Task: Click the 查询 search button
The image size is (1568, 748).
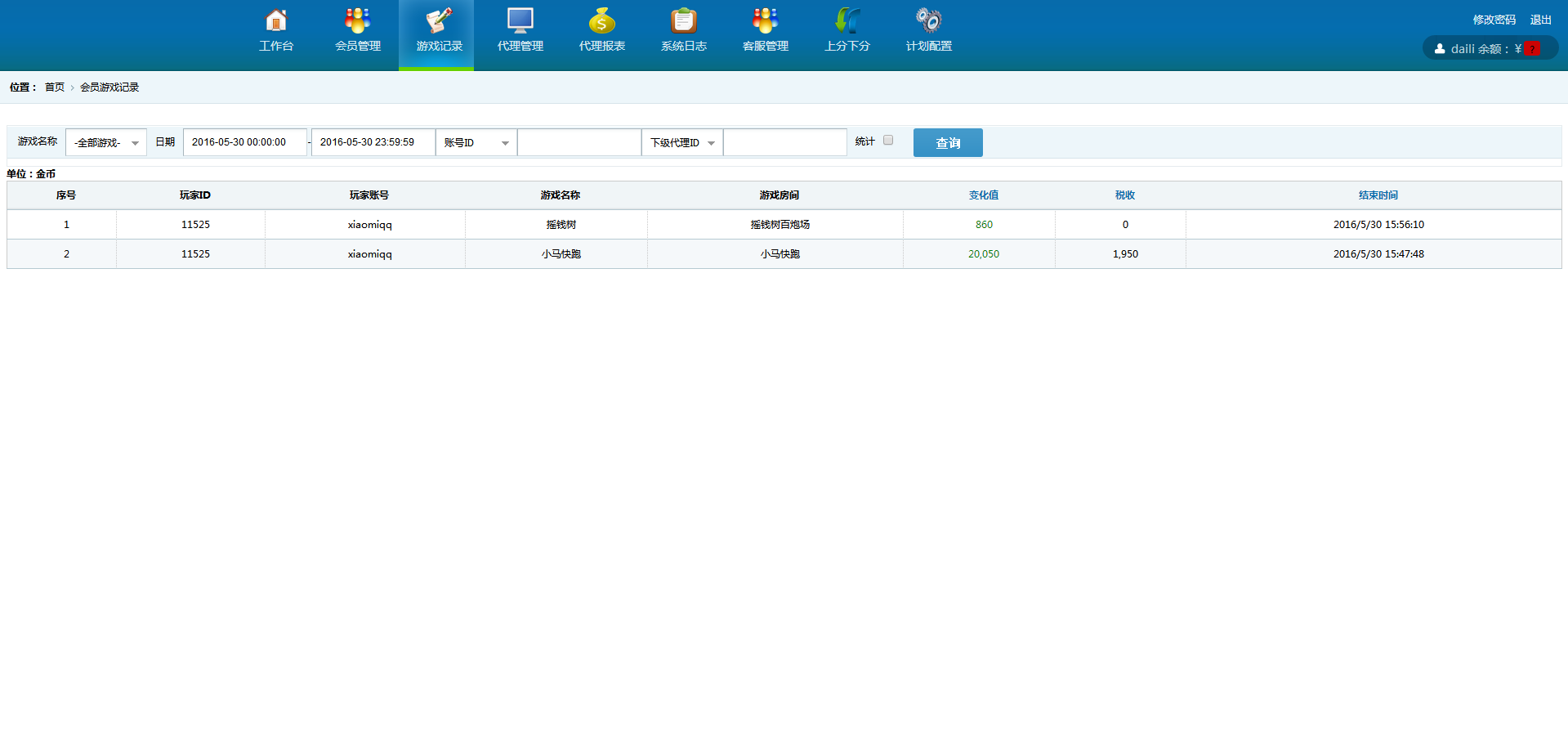Action: pos(947,143)
